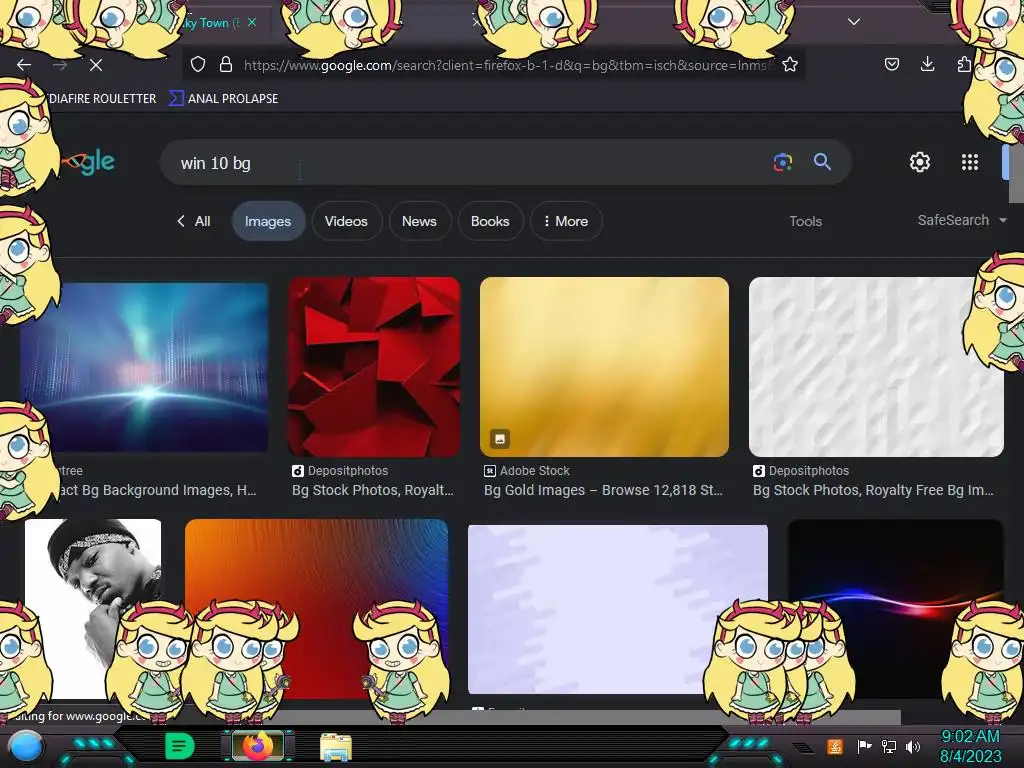Screen dimensions: 1024x768
Task: Open DIAFIRE ROULETTER bookmark
Action: click(102, 98)
